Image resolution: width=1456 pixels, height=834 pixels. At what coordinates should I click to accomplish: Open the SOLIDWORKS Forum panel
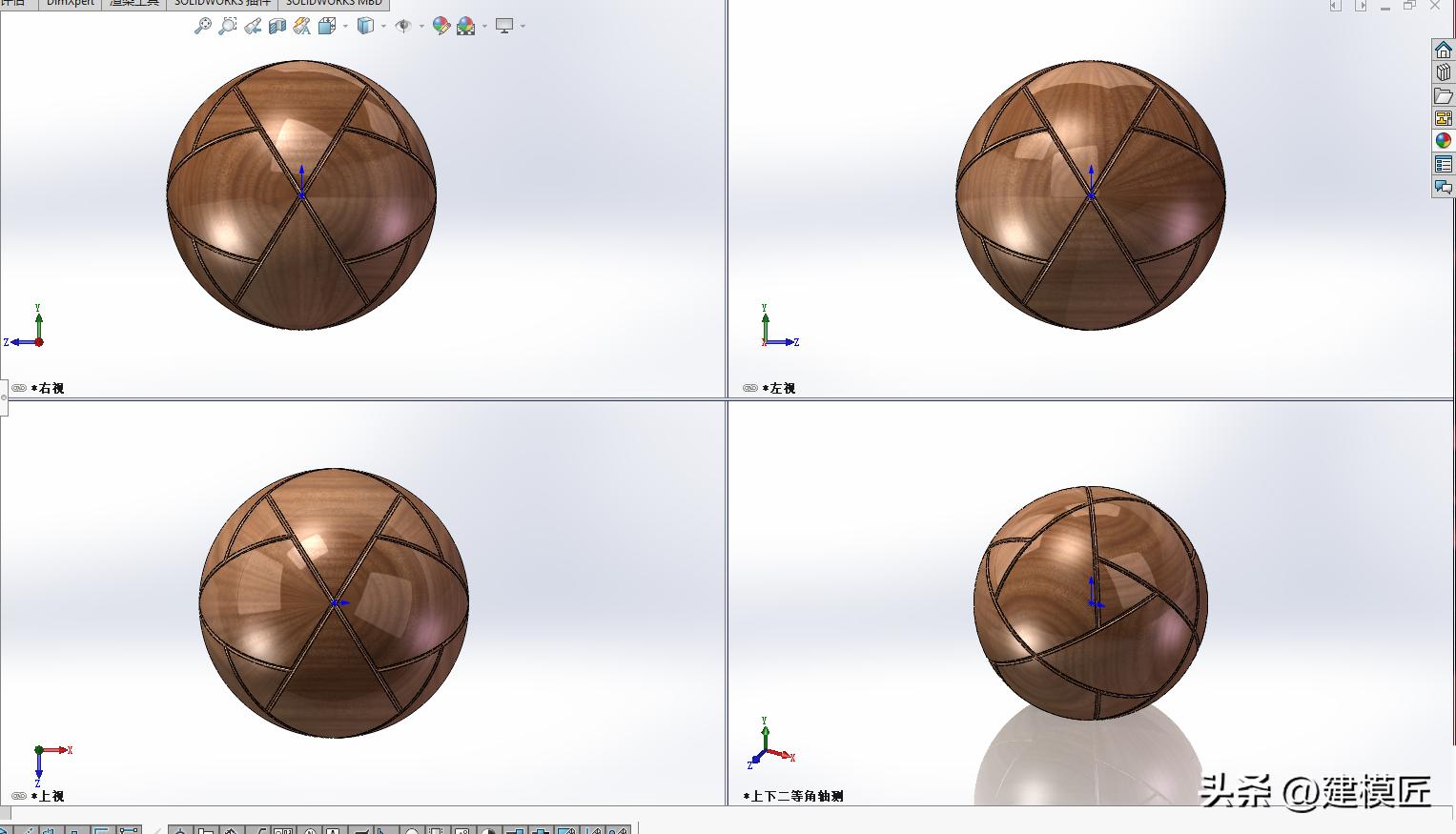coord(1443,187)
